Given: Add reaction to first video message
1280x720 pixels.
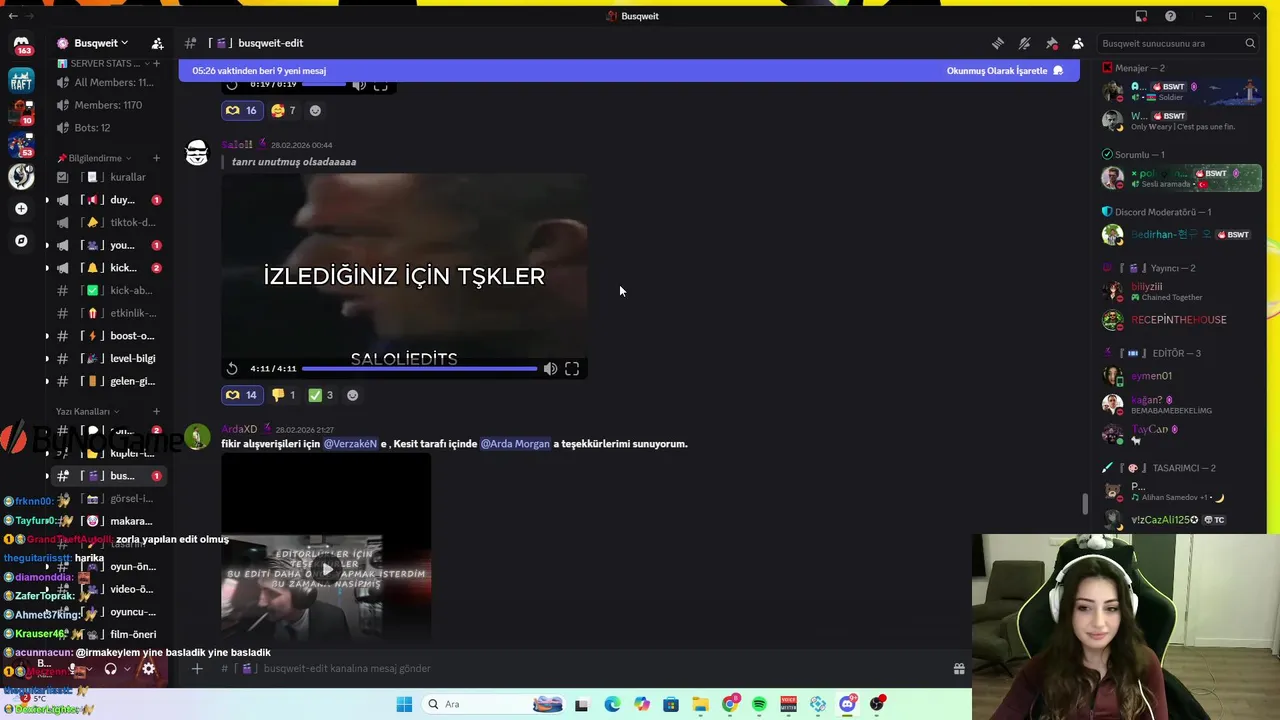Looking at the screenshot, I should click(x=315, y=110).
